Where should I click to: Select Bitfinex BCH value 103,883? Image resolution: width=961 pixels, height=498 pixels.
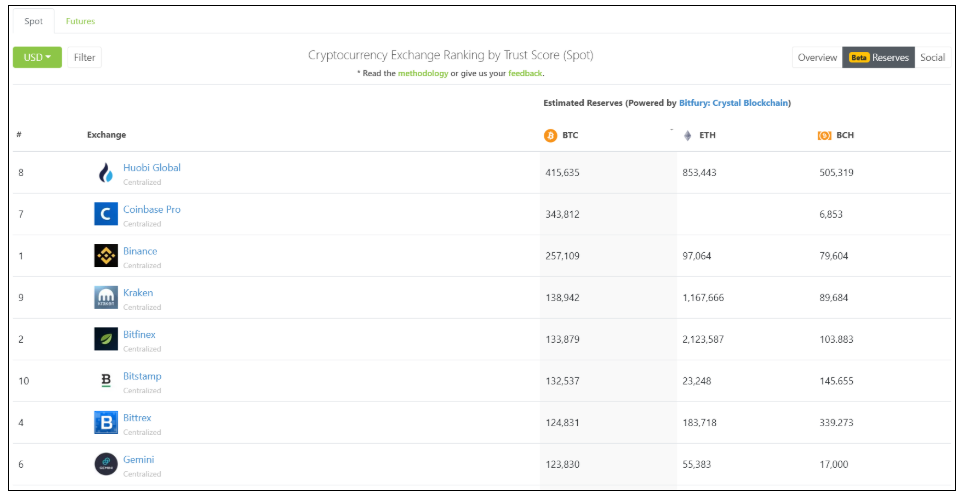coord(837,339)
